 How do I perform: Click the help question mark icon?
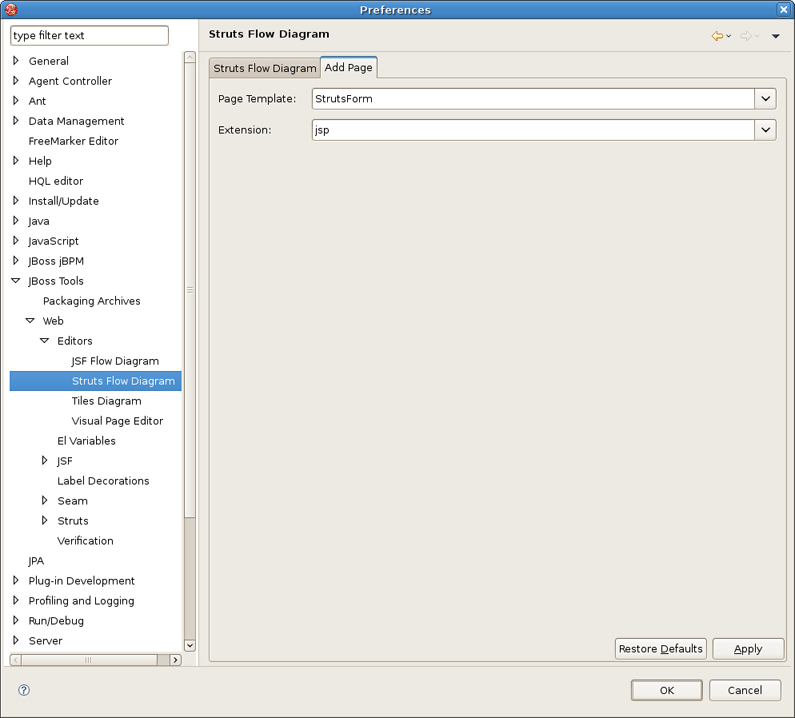[24, 690]
